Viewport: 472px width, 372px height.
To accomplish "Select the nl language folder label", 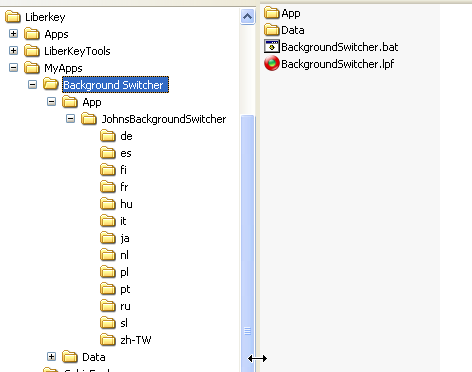I will (x=124, y=255).
